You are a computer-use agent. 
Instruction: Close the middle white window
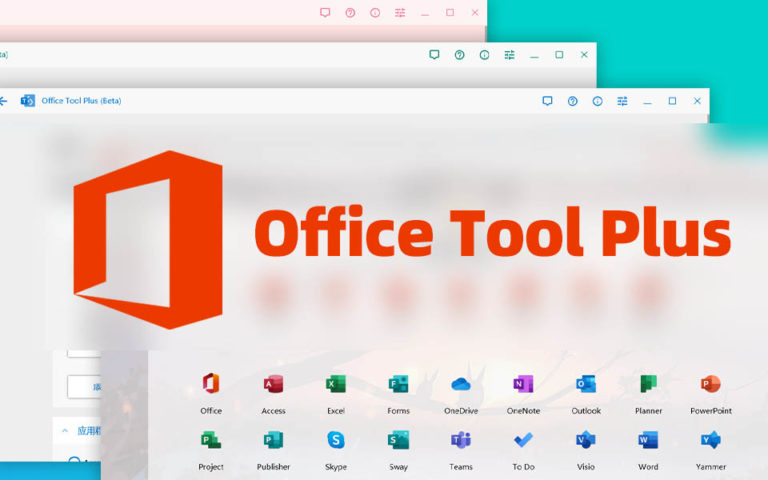coord(584,55)
